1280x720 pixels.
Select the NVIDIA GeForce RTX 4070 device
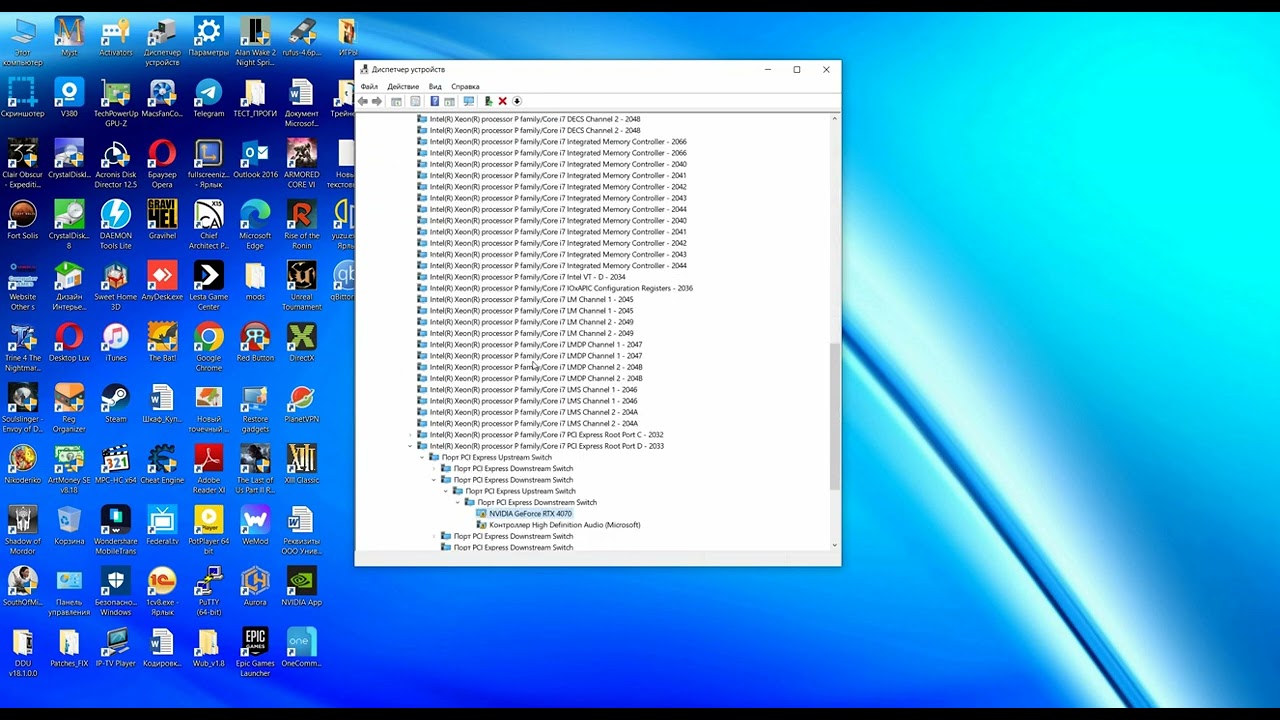(x=530, y=514)
